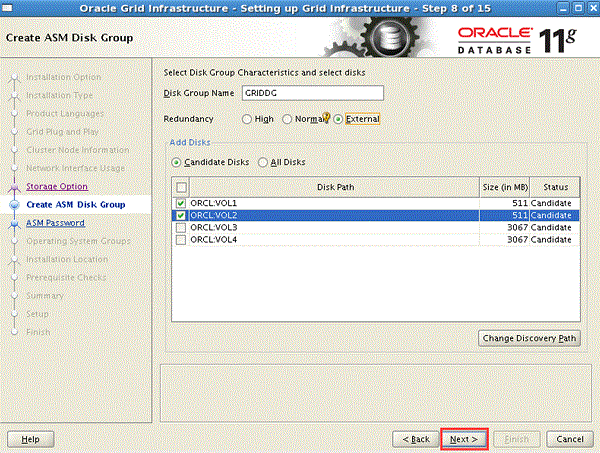Go back with the Back button

click(416, 439)
